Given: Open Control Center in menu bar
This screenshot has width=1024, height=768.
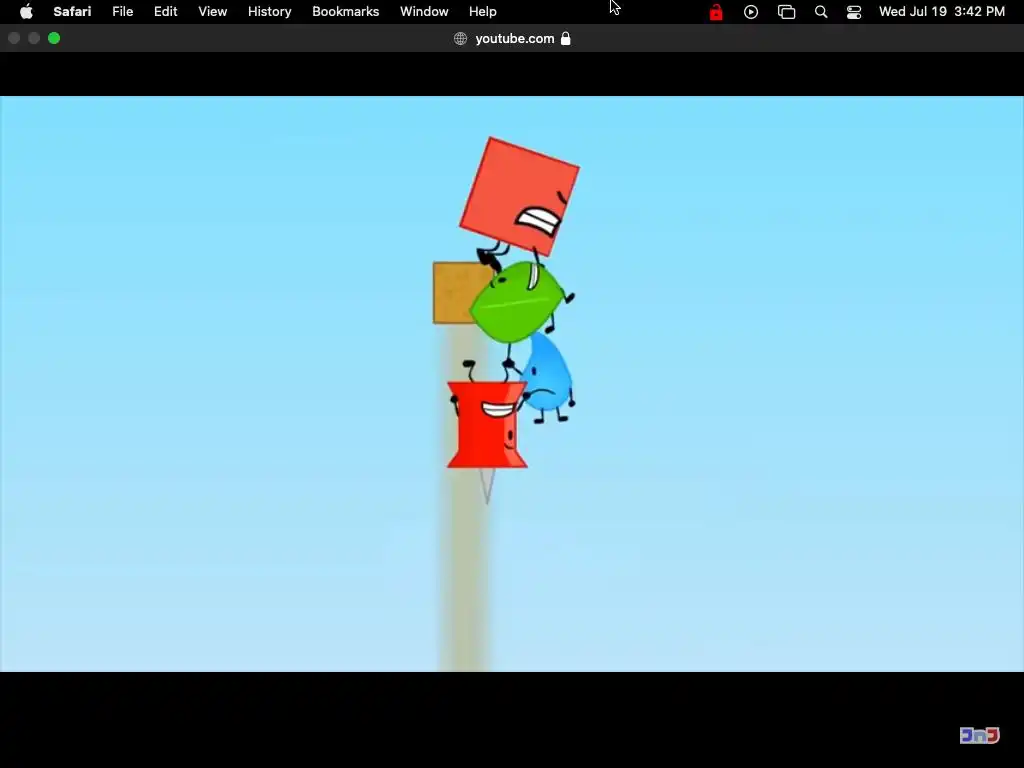Looking at the screenshot, I should click(854, 12).
